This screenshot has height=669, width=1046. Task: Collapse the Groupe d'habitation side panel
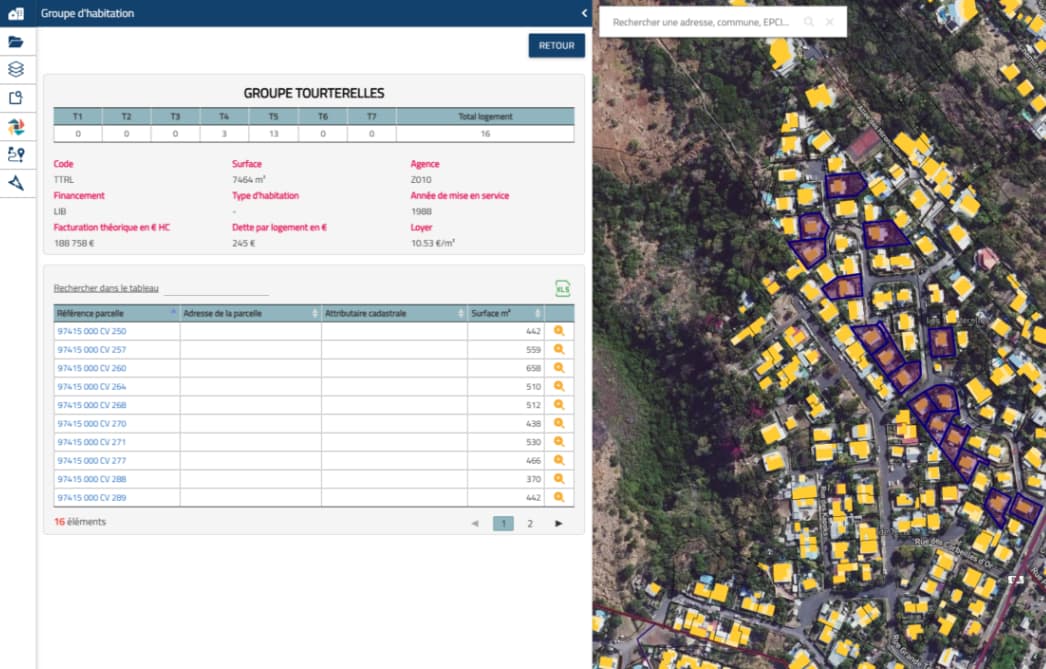584,13
